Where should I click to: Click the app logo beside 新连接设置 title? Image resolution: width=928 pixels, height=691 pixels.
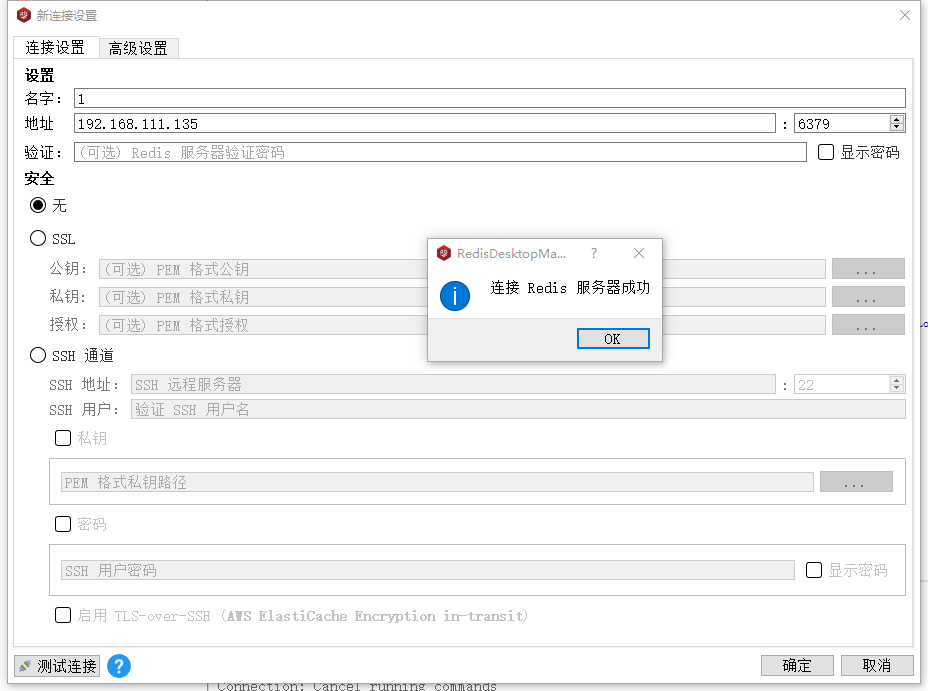(24, 15)
